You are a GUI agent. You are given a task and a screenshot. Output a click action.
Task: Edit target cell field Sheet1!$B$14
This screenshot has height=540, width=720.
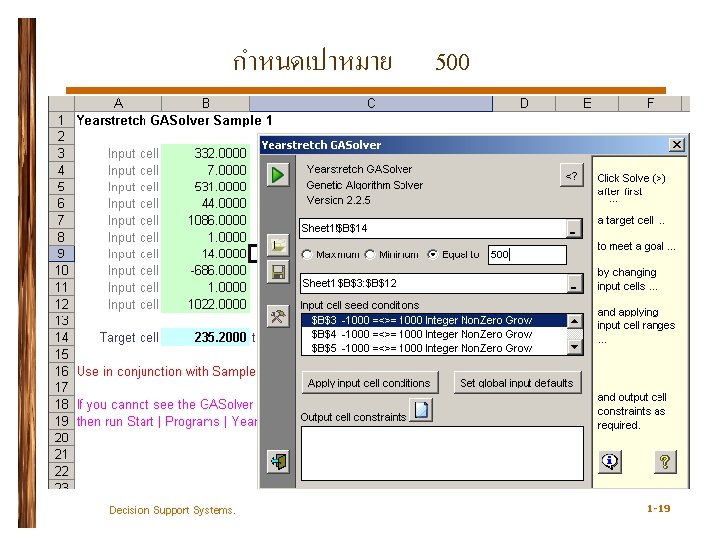coord(433,229)
